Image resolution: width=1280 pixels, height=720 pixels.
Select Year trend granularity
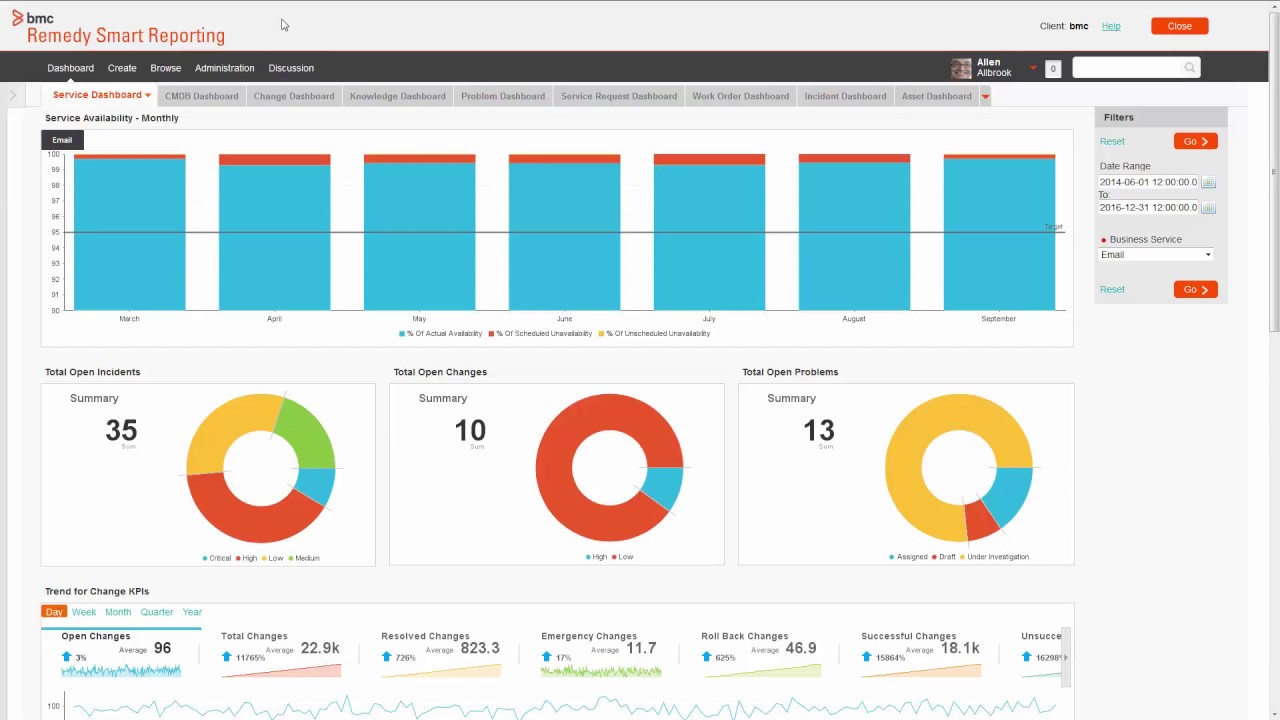tap(192, 612)
